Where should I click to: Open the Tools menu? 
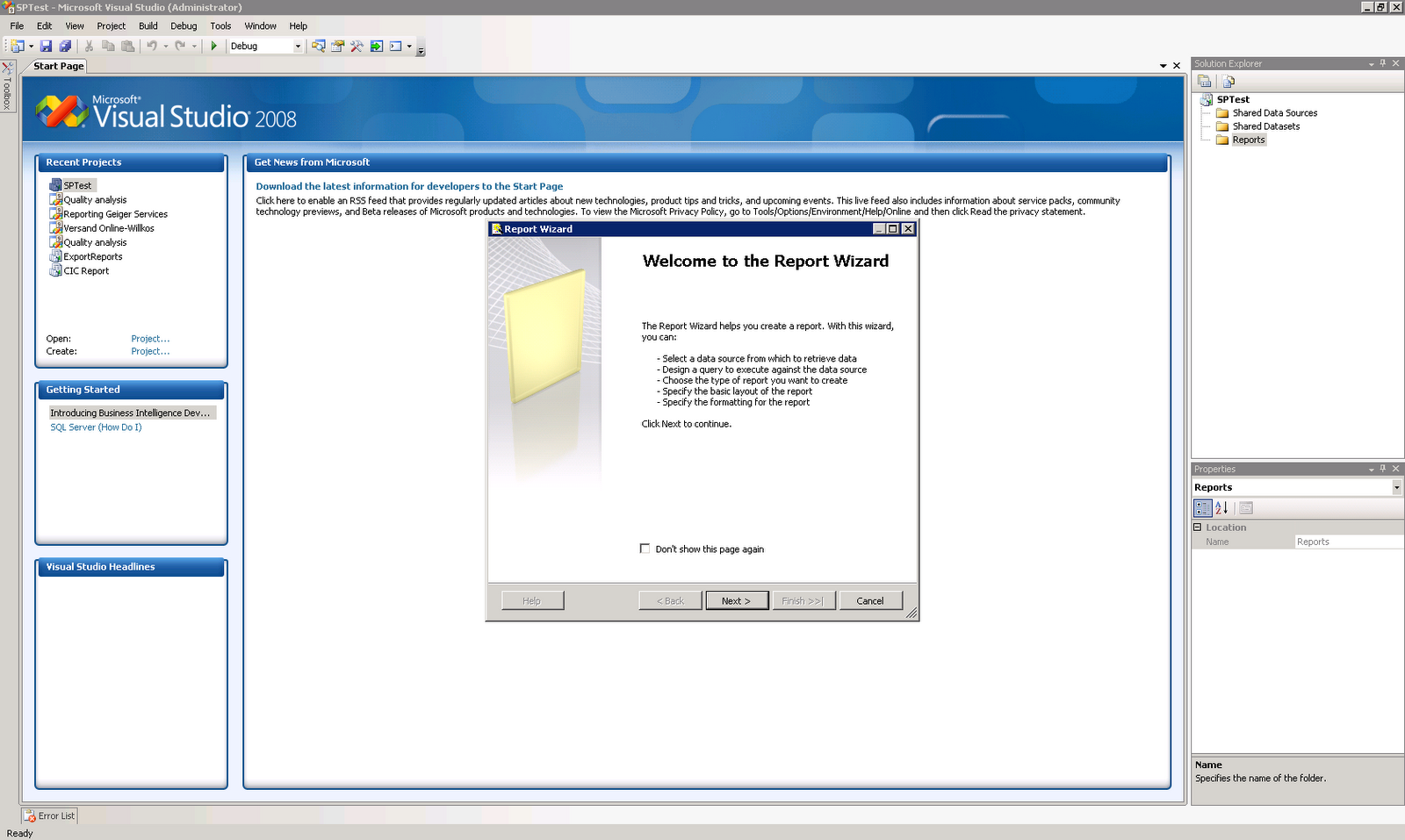click(x=220, y=26)
